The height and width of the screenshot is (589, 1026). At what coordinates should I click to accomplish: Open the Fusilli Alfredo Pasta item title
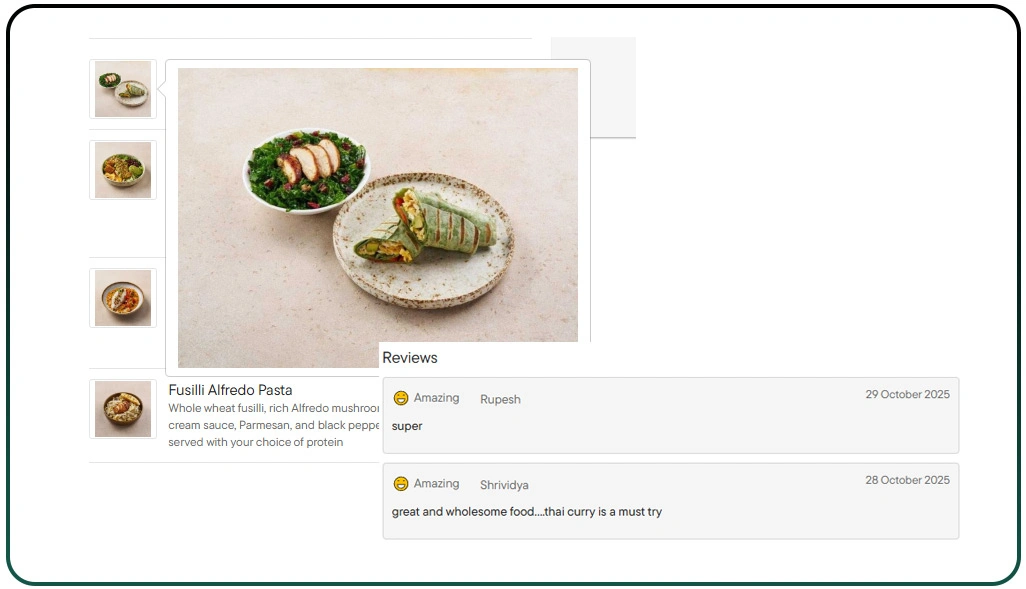point(229,390)
